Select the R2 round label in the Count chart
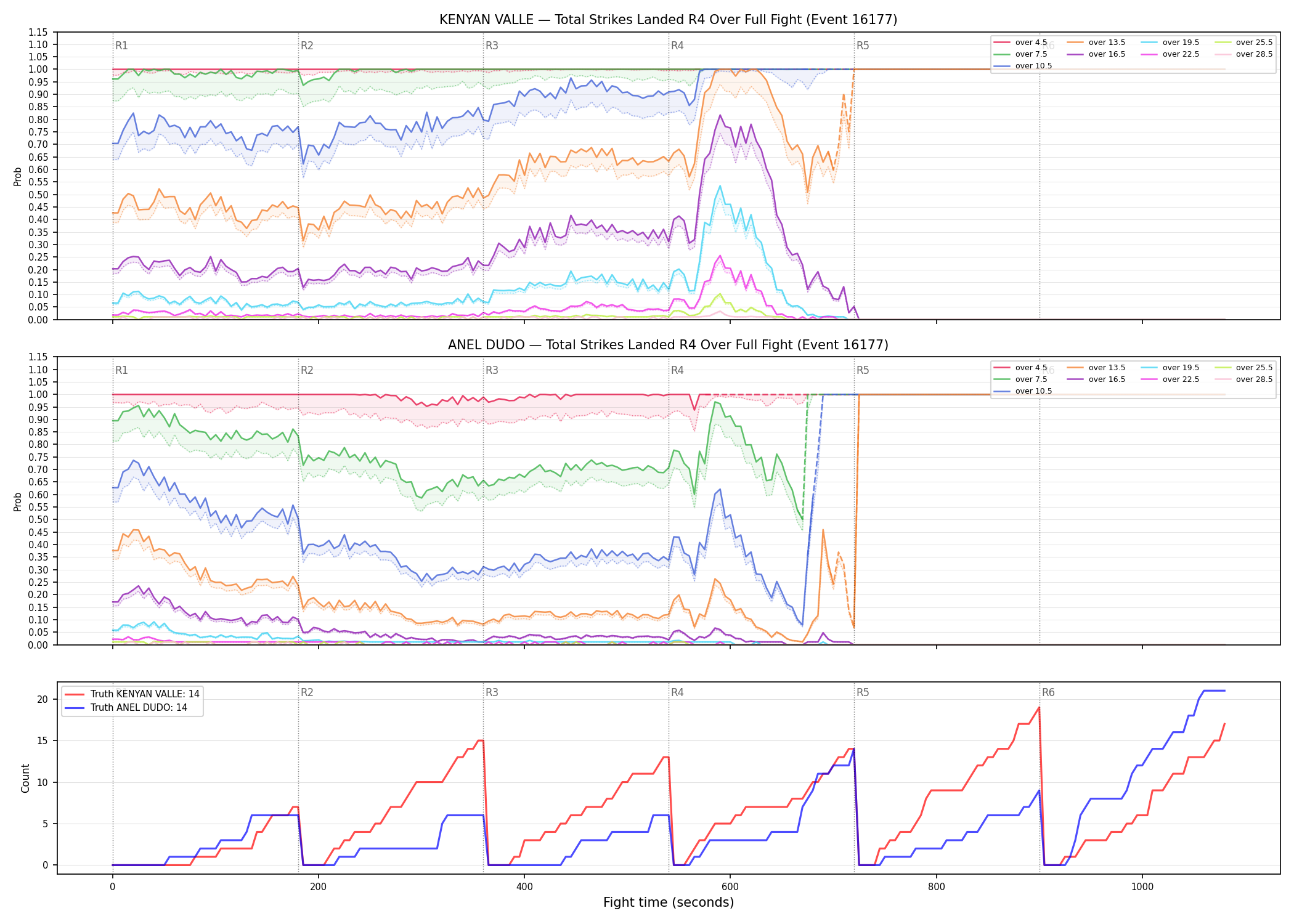1294x924 pixels. point(307,692)
